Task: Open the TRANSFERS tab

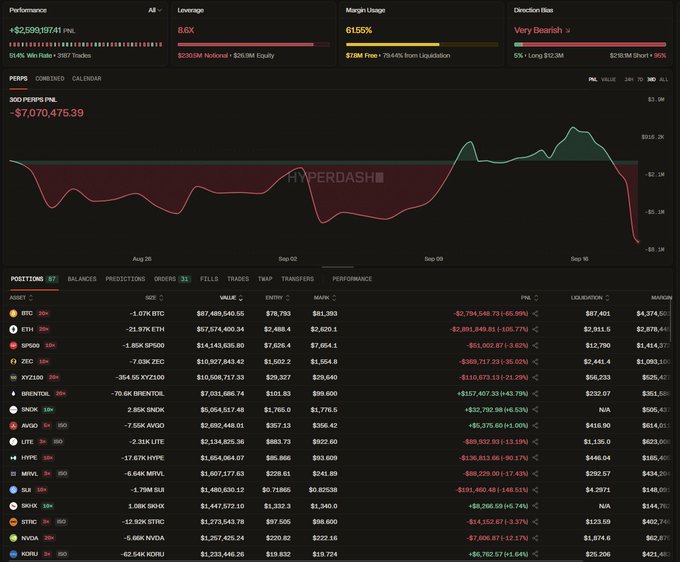Action: point(298,279)
